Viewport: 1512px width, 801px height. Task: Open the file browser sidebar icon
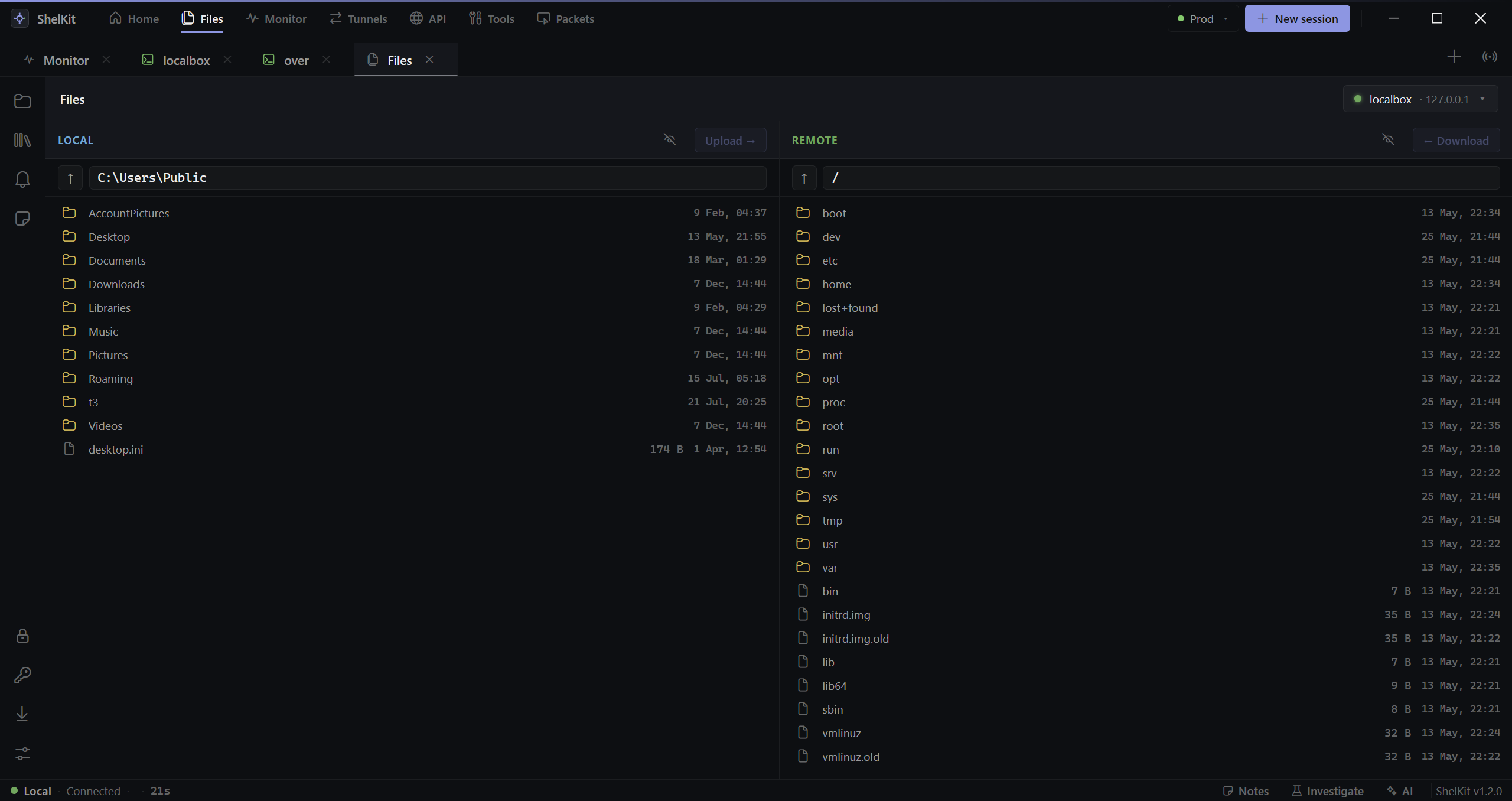(22, 101)
